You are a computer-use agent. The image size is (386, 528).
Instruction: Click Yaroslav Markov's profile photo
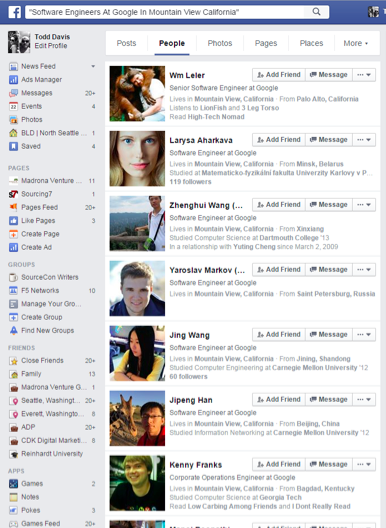click(x=137, y=289)
